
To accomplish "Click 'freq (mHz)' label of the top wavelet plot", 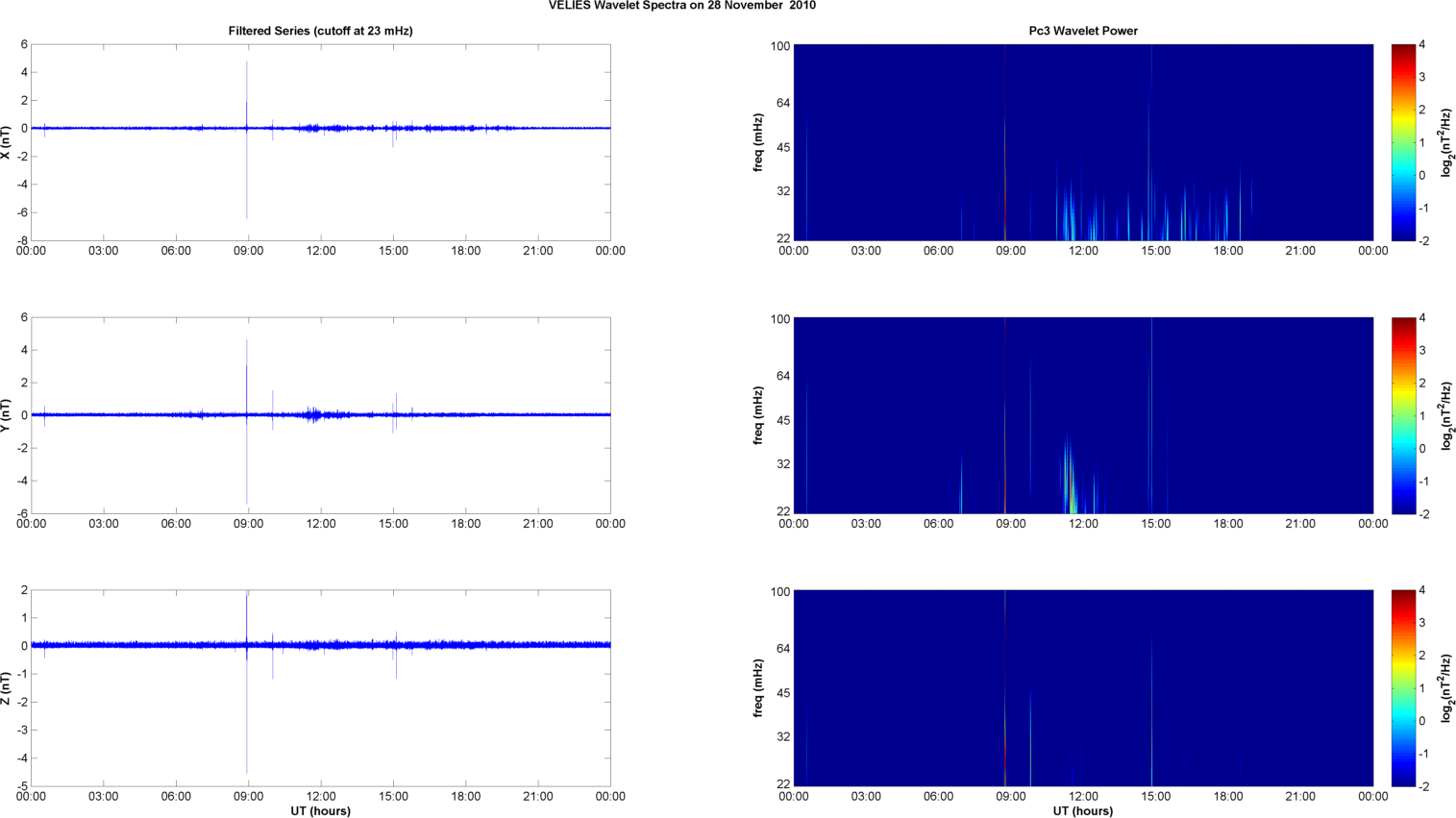I will tap(758, 142).
